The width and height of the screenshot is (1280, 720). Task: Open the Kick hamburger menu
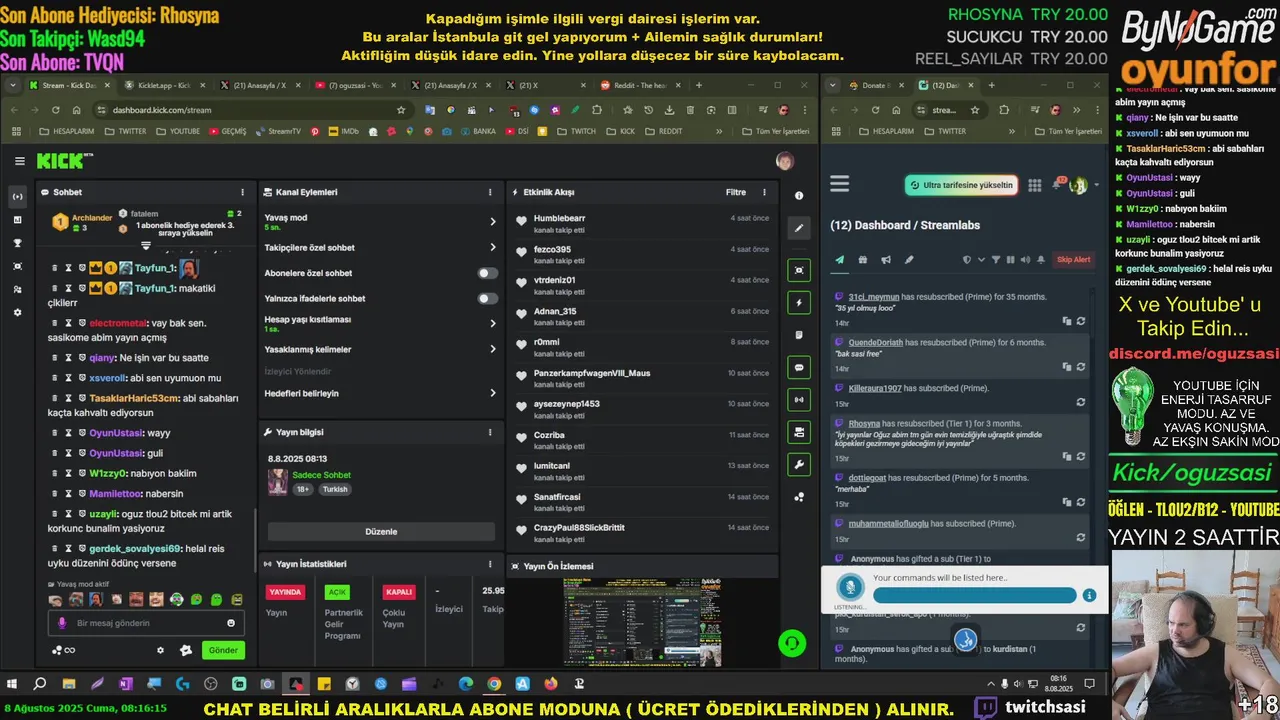[19, 161]
